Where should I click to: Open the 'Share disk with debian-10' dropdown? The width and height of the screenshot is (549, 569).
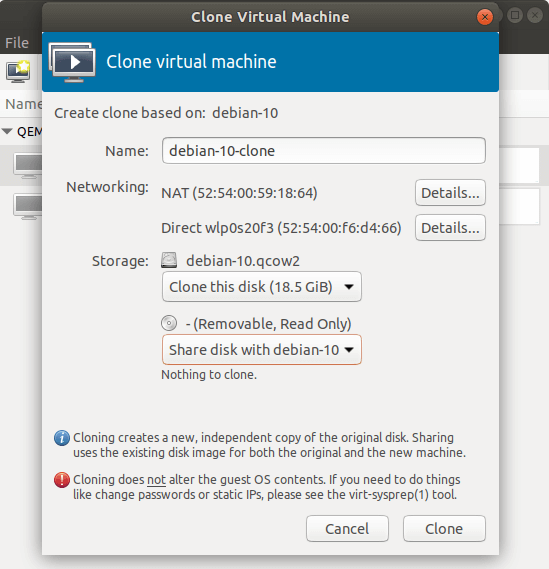pos(262,350)
